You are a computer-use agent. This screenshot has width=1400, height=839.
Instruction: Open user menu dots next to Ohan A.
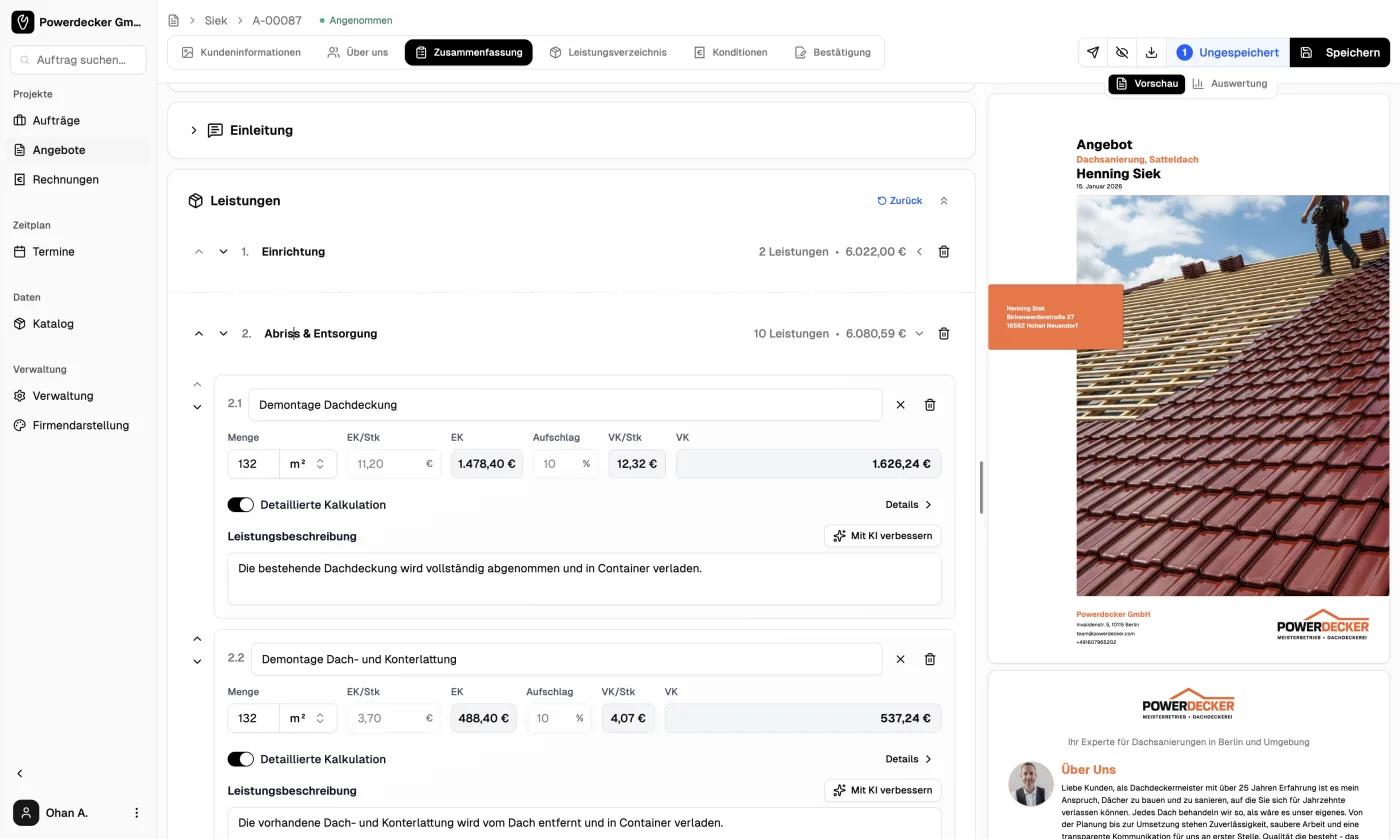[x=137, y=813]
